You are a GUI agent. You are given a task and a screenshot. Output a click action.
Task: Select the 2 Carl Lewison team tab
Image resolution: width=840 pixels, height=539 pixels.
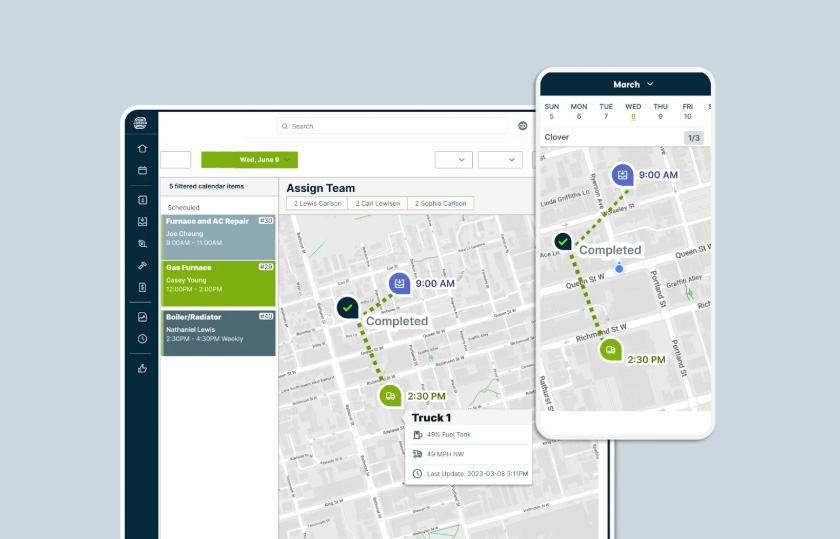(x=378, y=203)
